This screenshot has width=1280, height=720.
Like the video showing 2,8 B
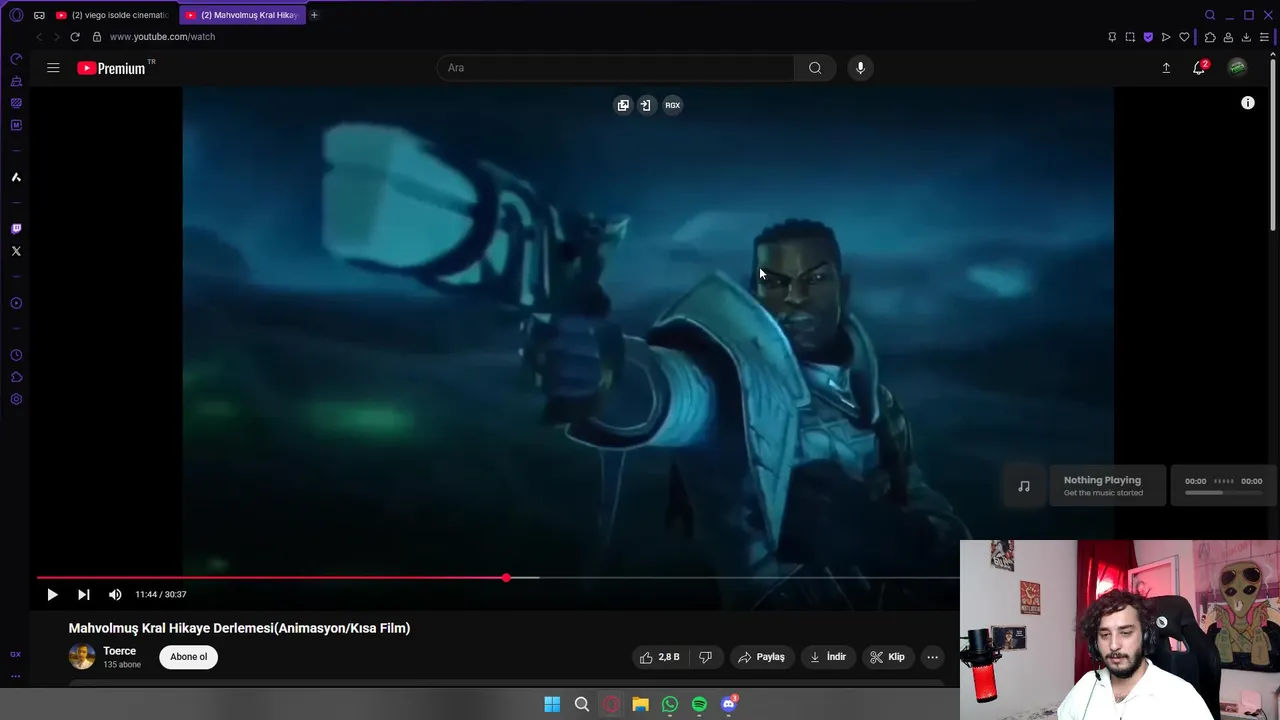660,657
